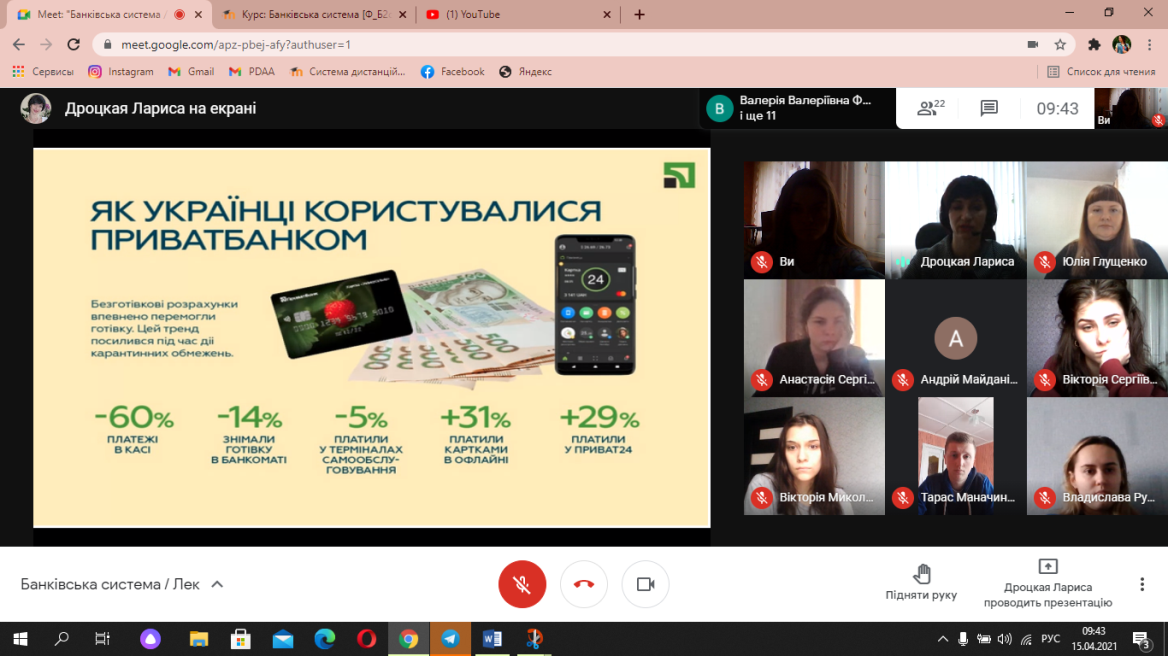Open the Gmail bookmark
Image resolution: width=1168 pixels, height=656 pixels.
(x=191, y=71)
